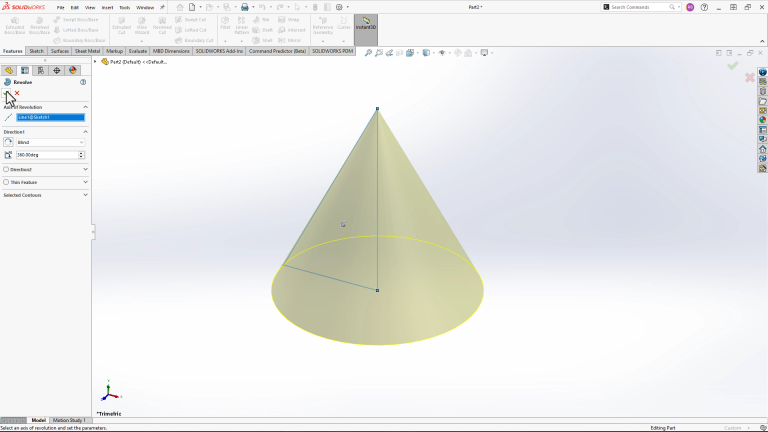The image size is (768, 432).
Task: Switch to the Motion Study 1 tab
Action: click(x=69, y=420)
